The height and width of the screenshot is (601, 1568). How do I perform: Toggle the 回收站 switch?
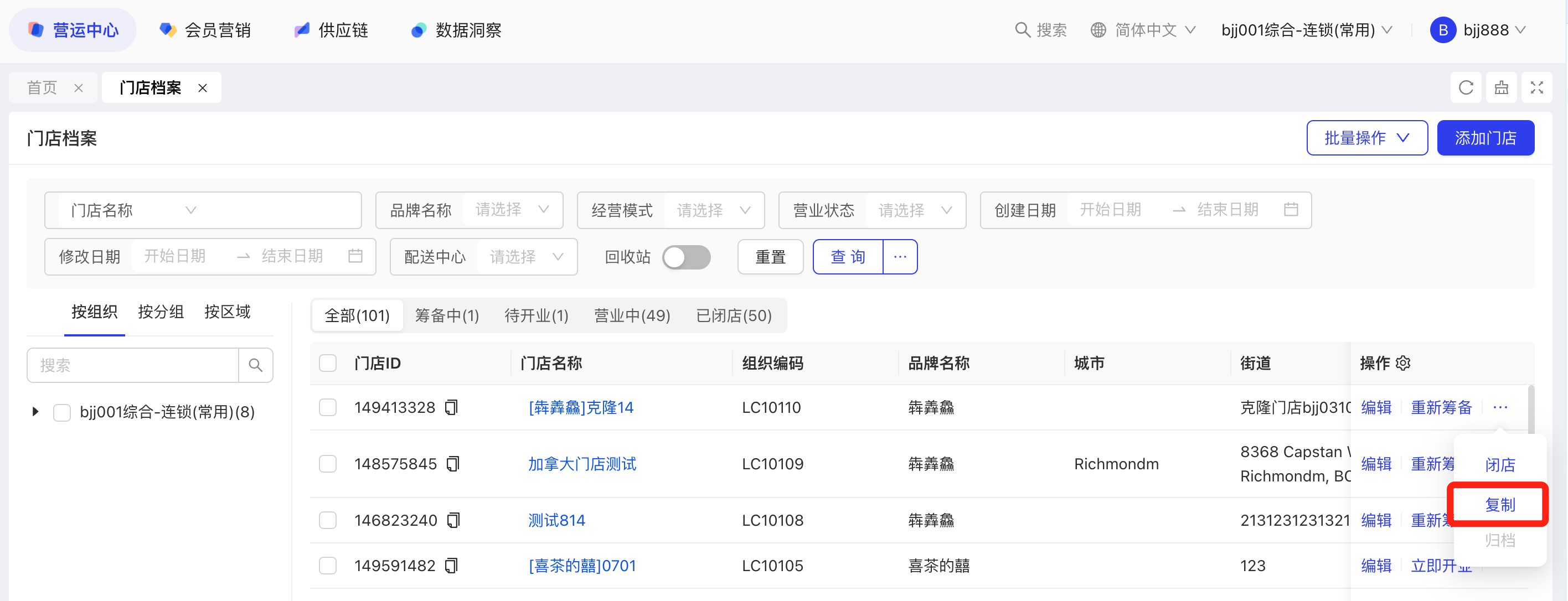[687, 257]
